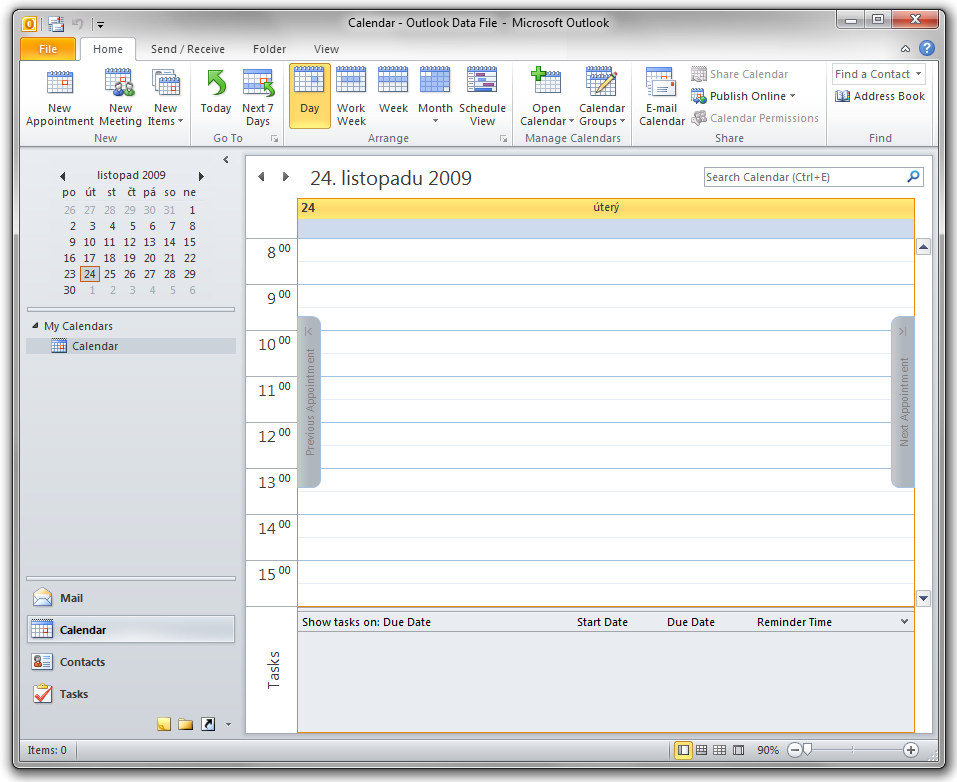Configure navigation buttons dropdown
The image size is (957, 782).
(x=228, y=725)
